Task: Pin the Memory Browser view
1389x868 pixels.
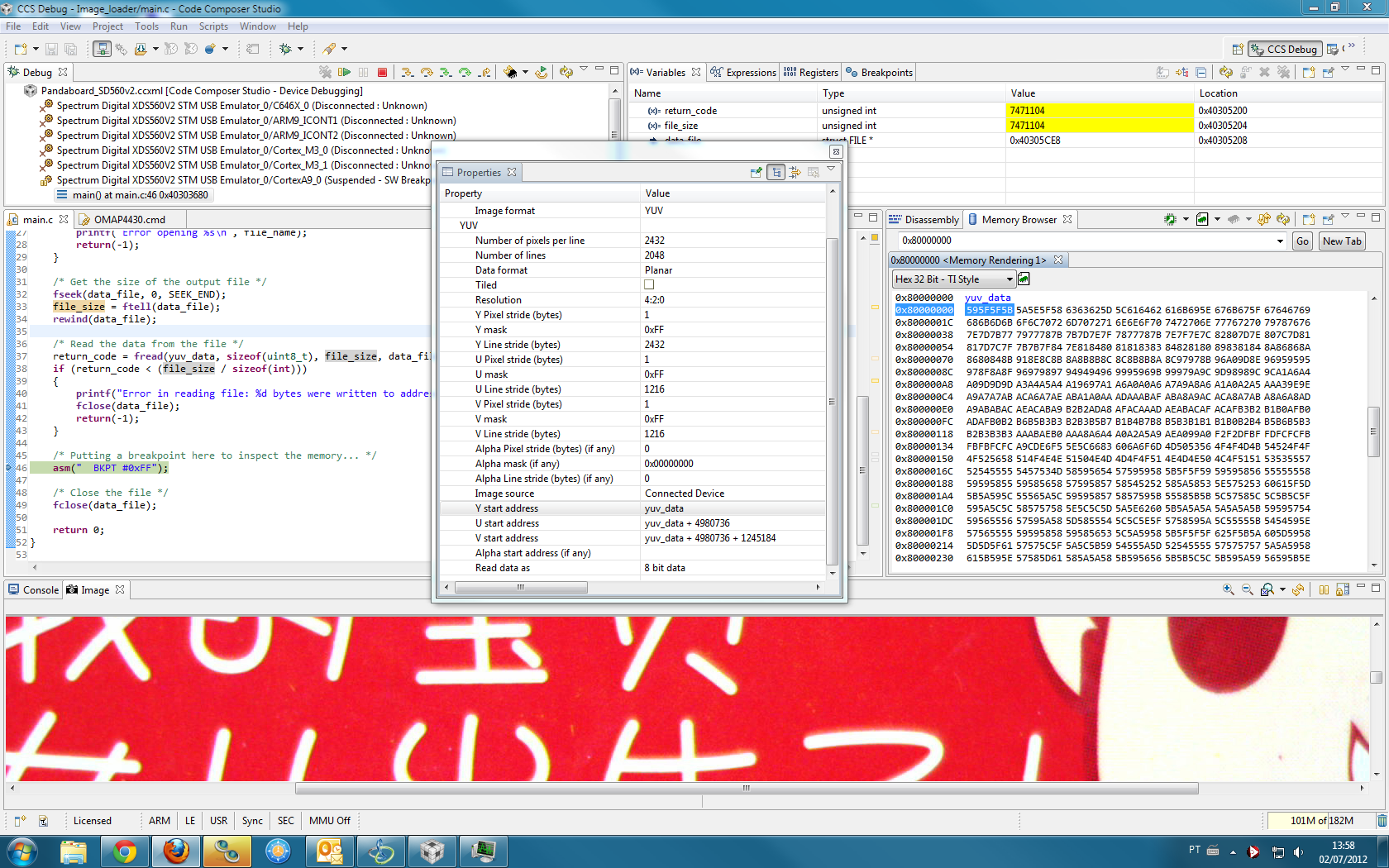Action: coord(1328,219)
